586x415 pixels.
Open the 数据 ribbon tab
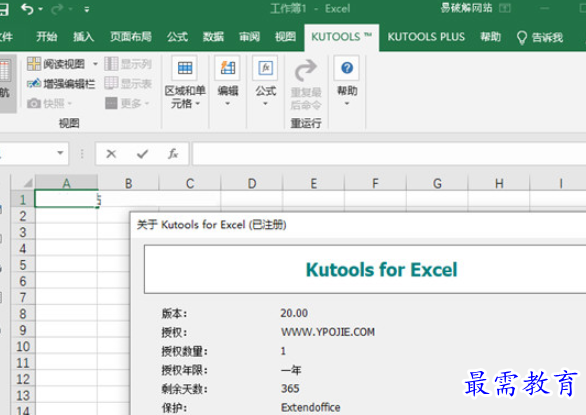[x=213, y=37]
